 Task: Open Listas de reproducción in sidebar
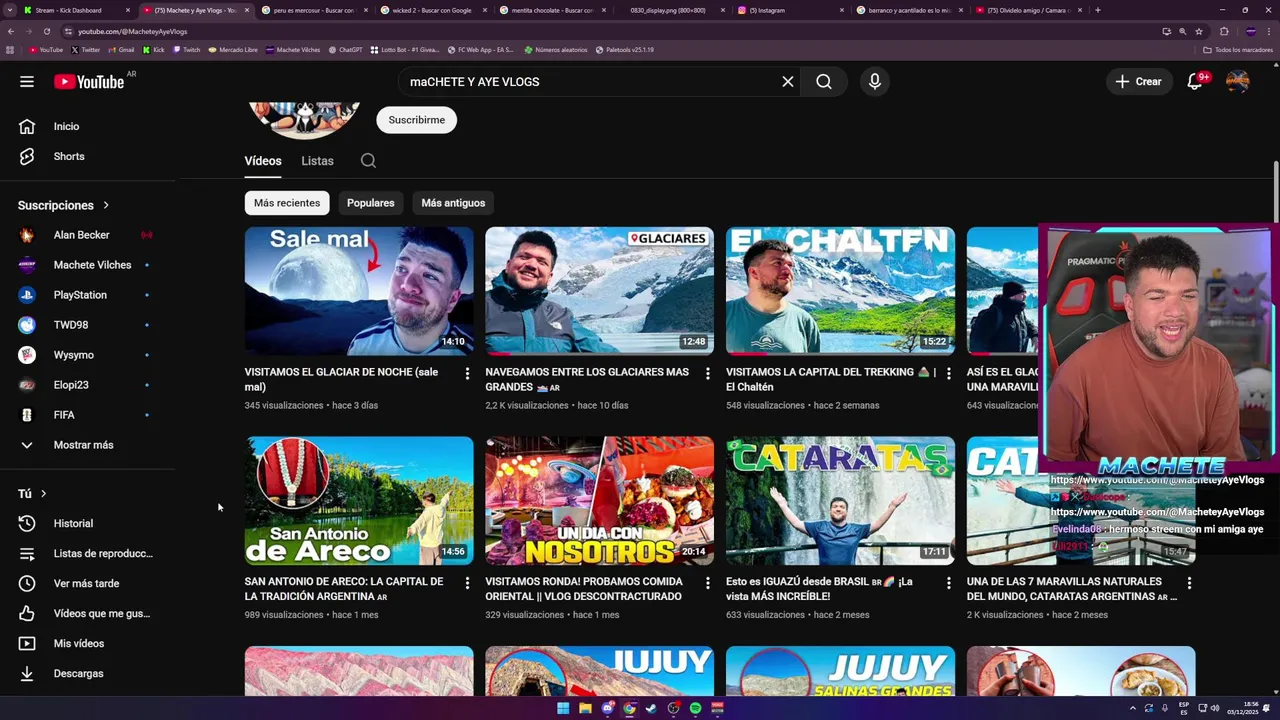pyautogui.click(x=87, y=553)
